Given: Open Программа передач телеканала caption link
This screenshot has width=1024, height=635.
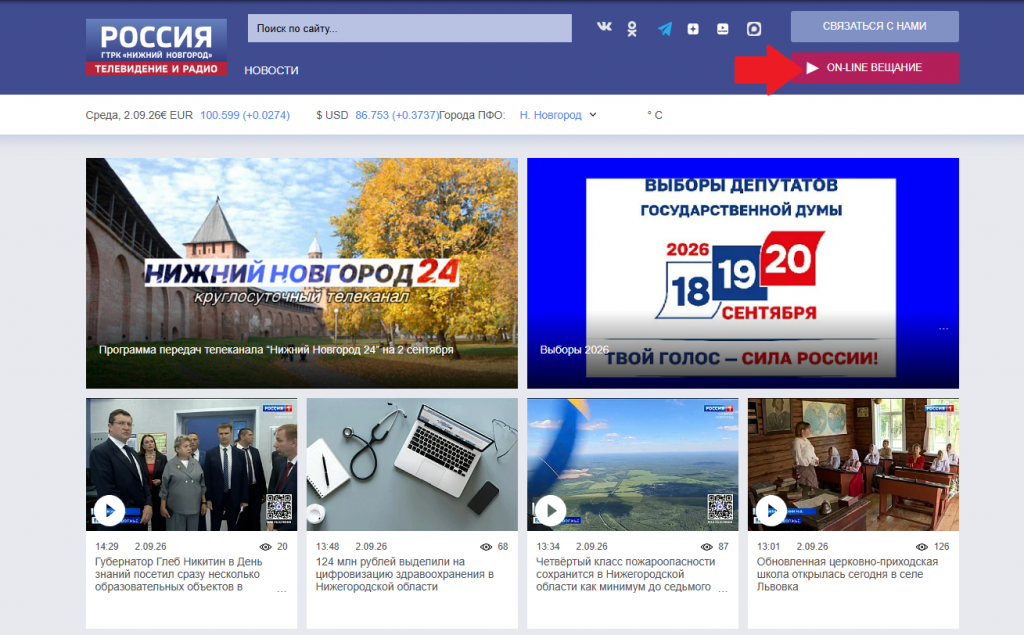Looking at the screenshot, I should (276, 350).
